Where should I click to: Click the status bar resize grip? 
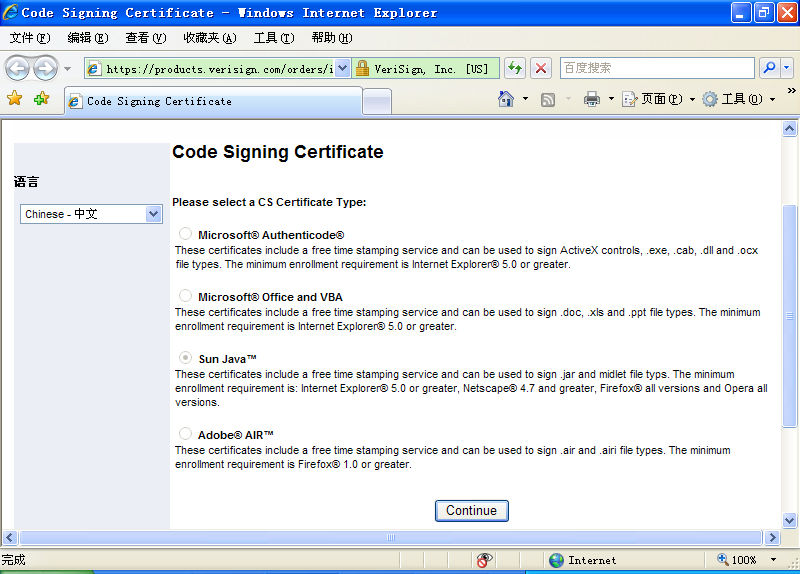click(793, 564)
